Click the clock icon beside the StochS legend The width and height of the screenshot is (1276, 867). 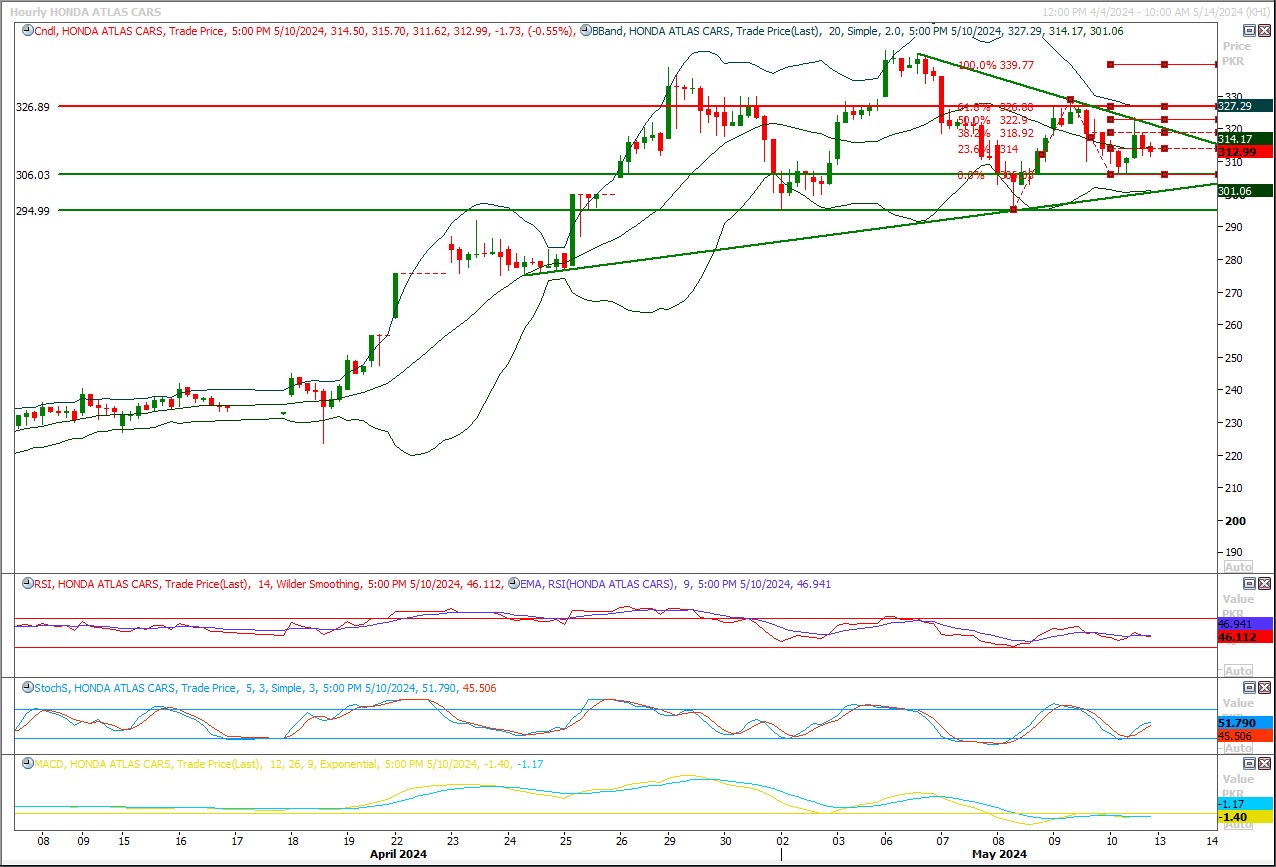coord(27,688)
